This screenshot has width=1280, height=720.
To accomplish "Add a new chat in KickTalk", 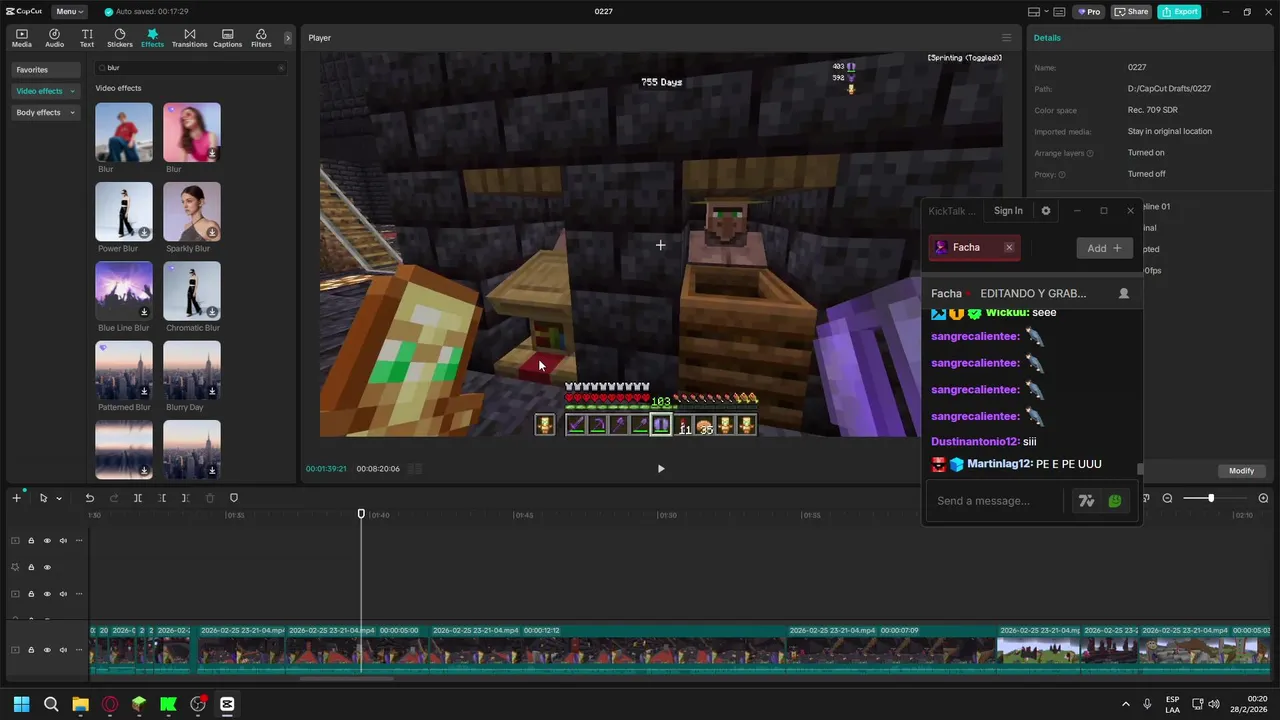I will pos(1104,248).
